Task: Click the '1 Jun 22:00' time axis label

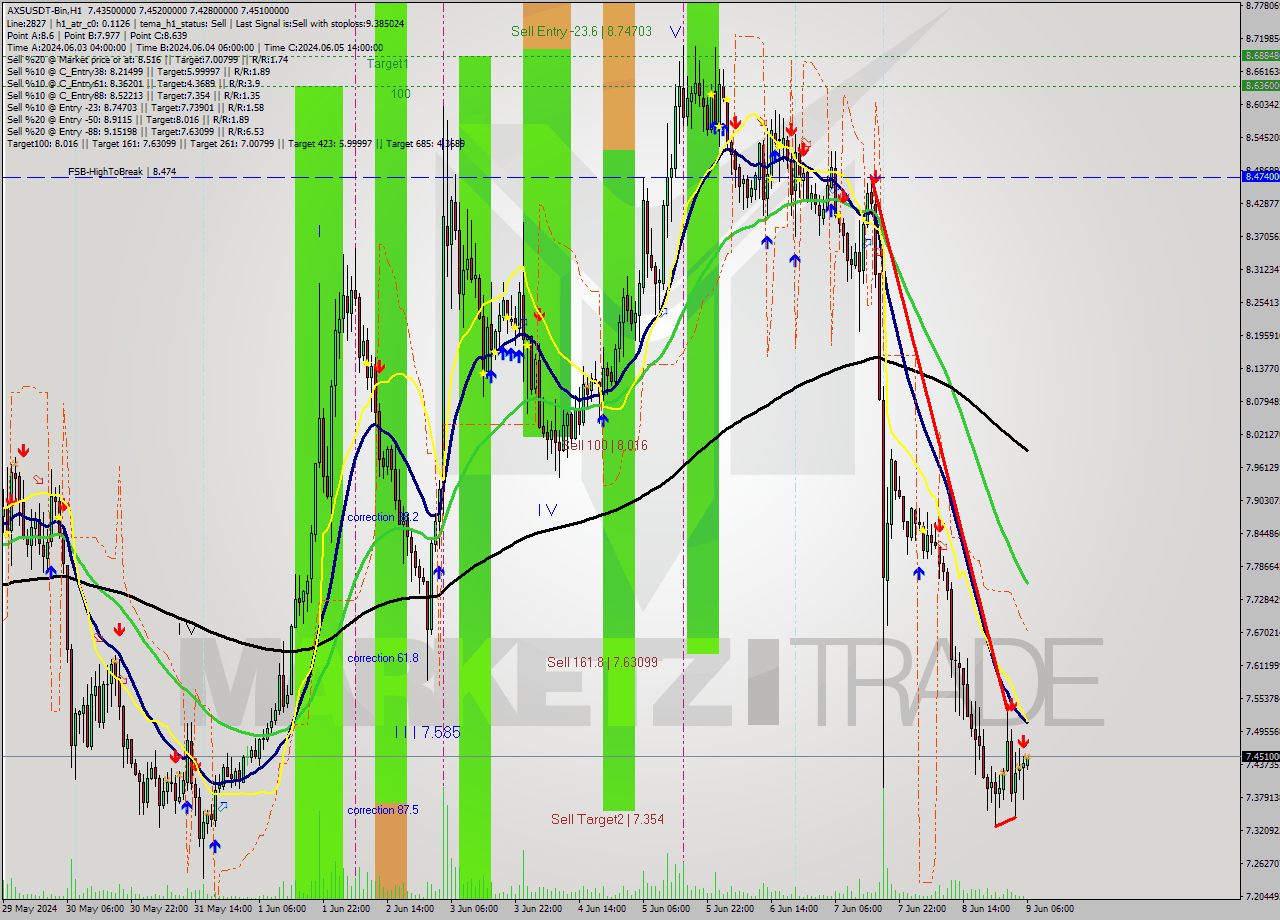Action: pyautogui.click(x=346, y=909)
